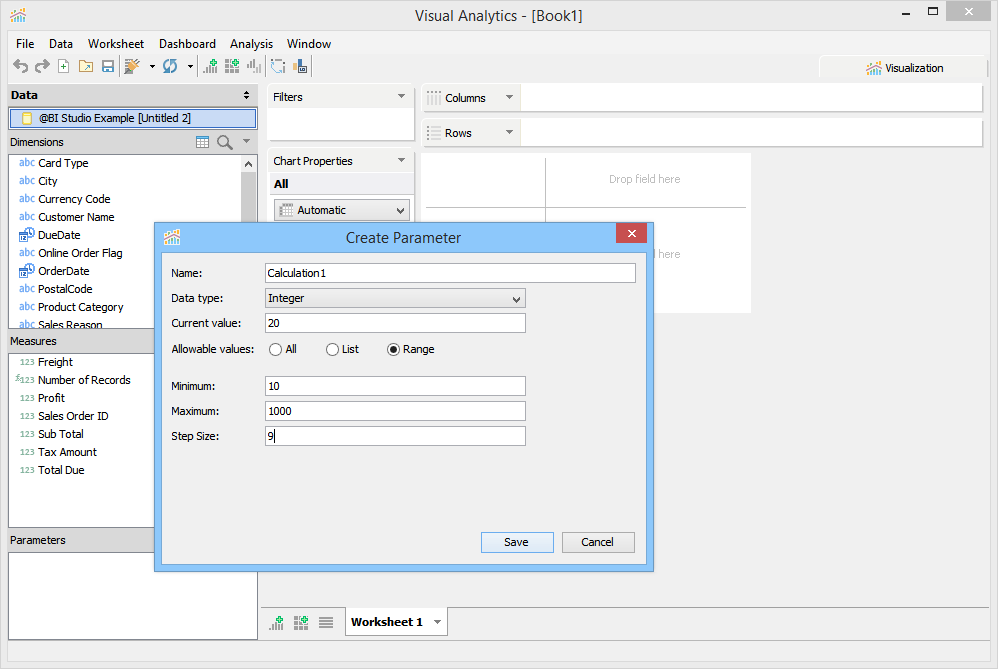Screen dimensions: 998x669
Task: Select the Range radio button
Action: 393,349
